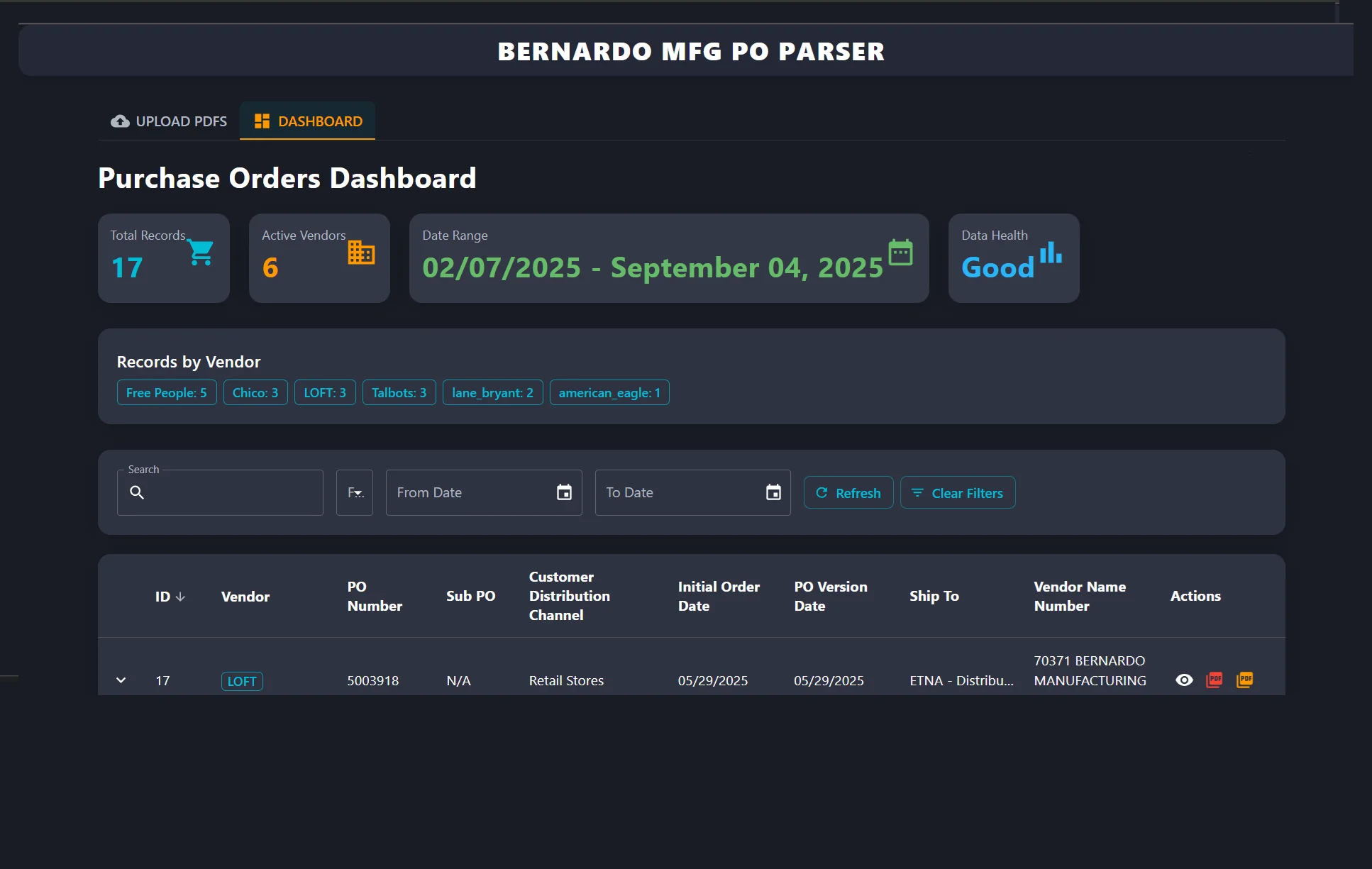Filter by Talbots: 3 chip
1372x869 pixels.
click(x=399, y=393)
